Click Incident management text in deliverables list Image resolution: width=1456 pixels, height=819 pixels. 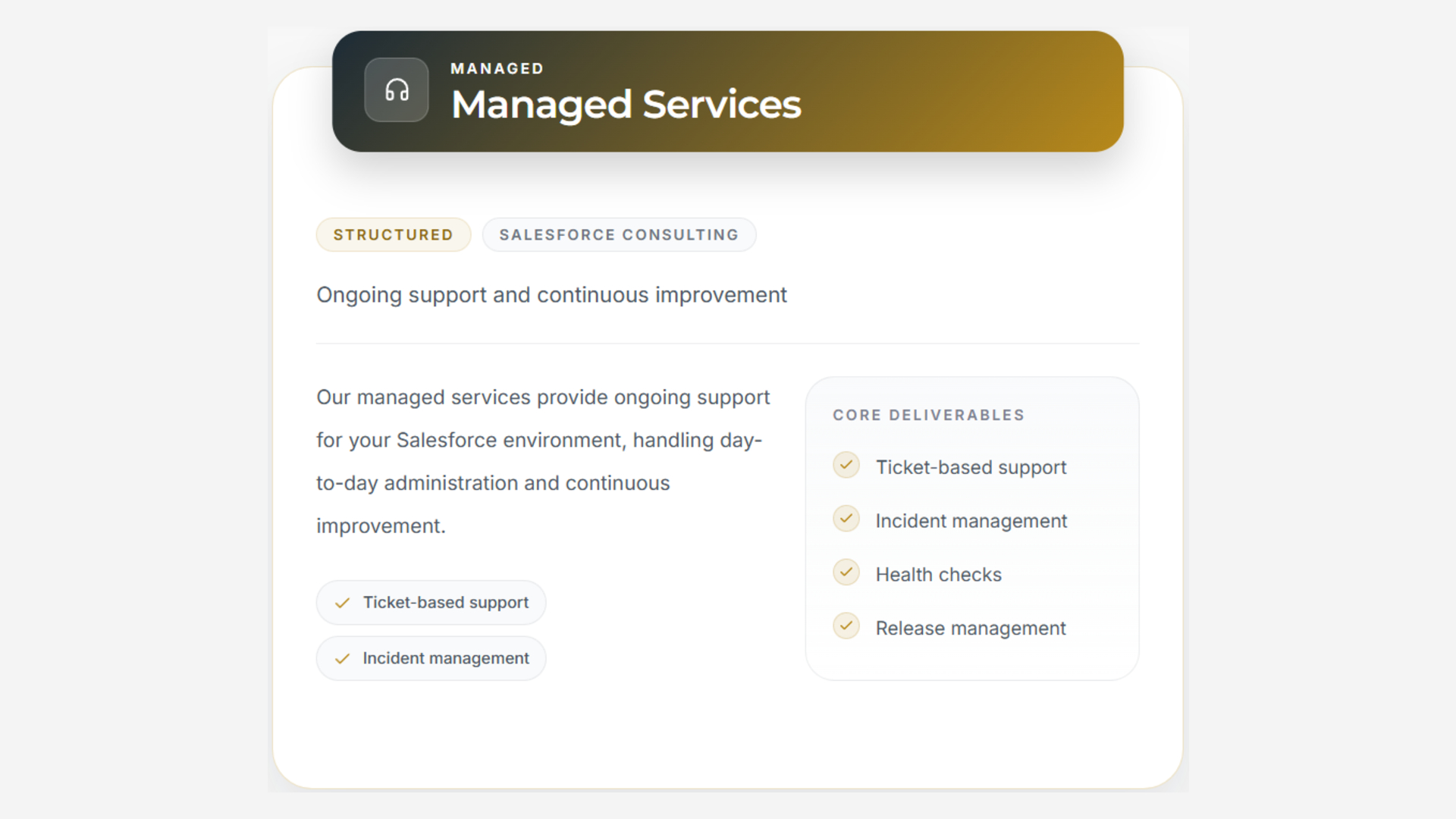[x=971, y=522]
